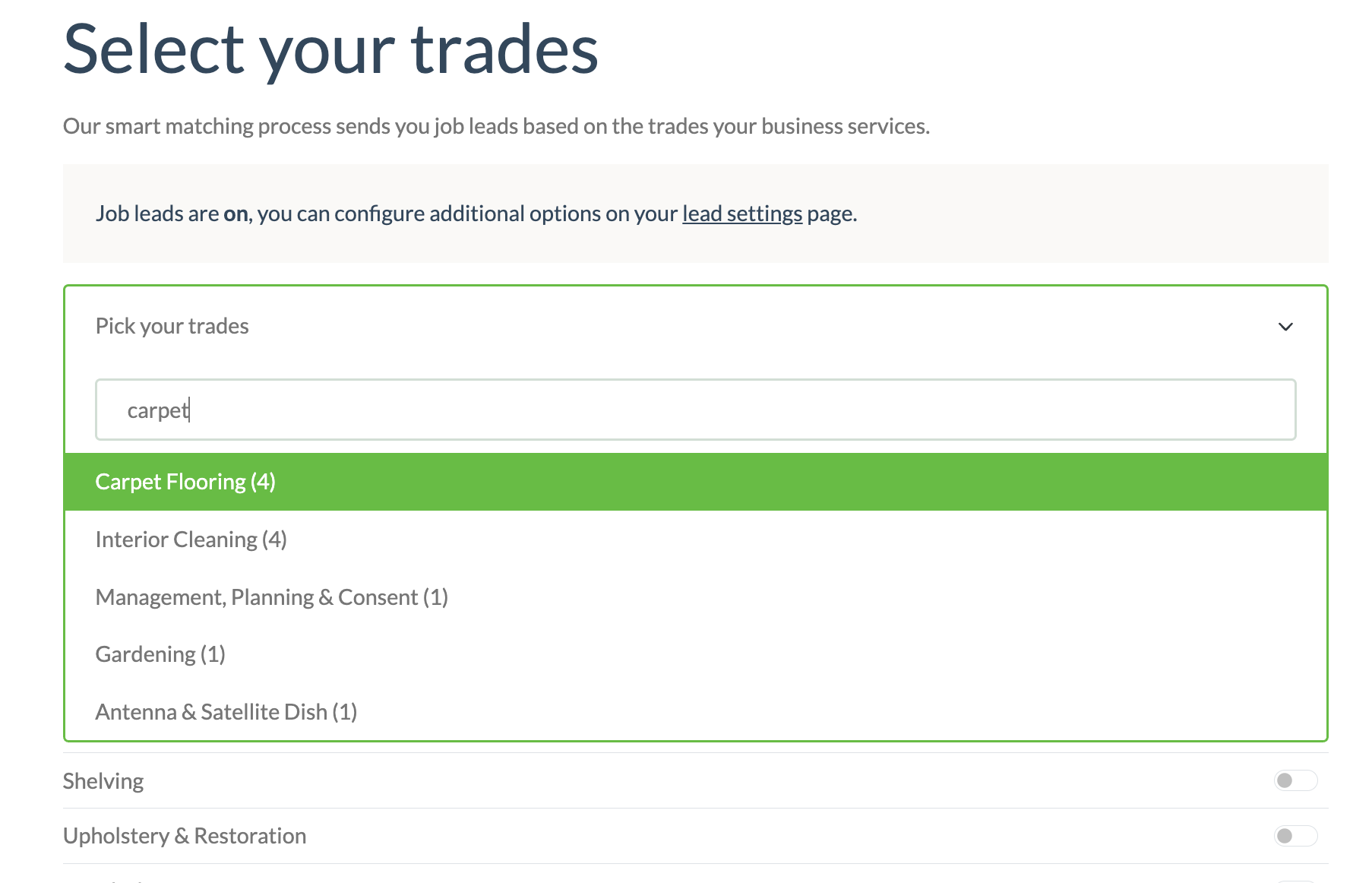Screen dimensions: 1372x883
Task: Choose Interior Cleaning (4) from the results
Action: [191, 540]
